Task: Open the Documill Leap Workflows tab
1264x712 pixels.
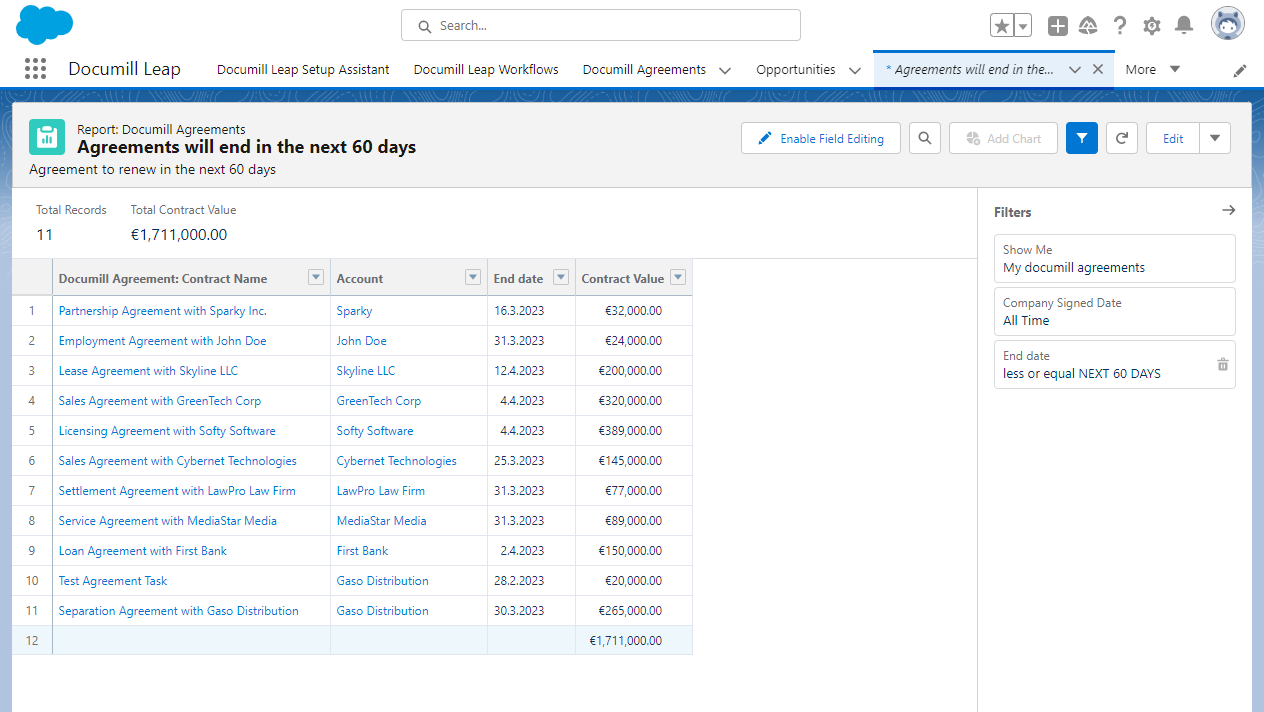Action: [486, 70]
